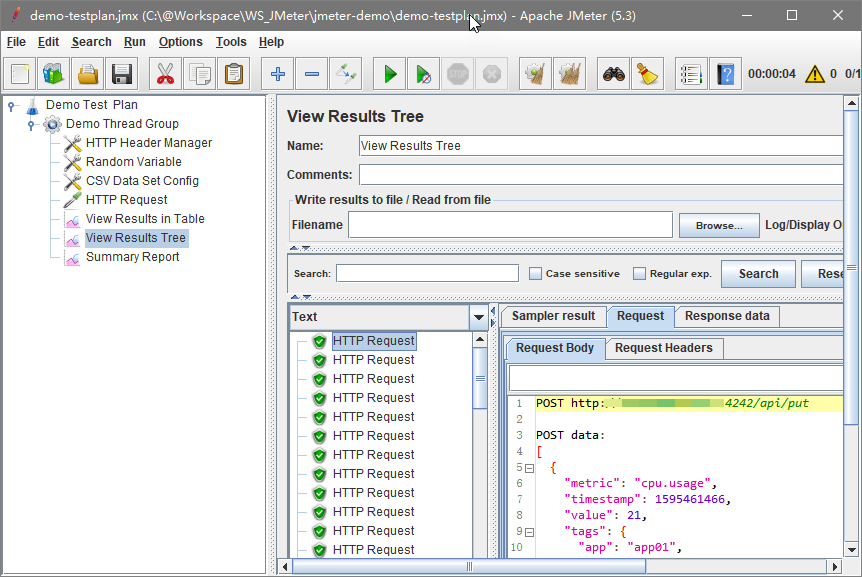Click the Name input field
Screen dimensions: 862x577
[600, 146]
